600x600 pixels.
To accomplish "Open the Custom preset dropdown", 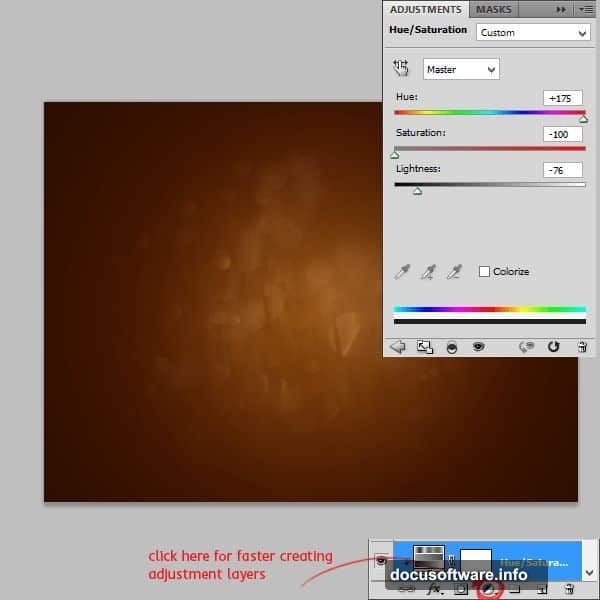I will coord(532,32).
